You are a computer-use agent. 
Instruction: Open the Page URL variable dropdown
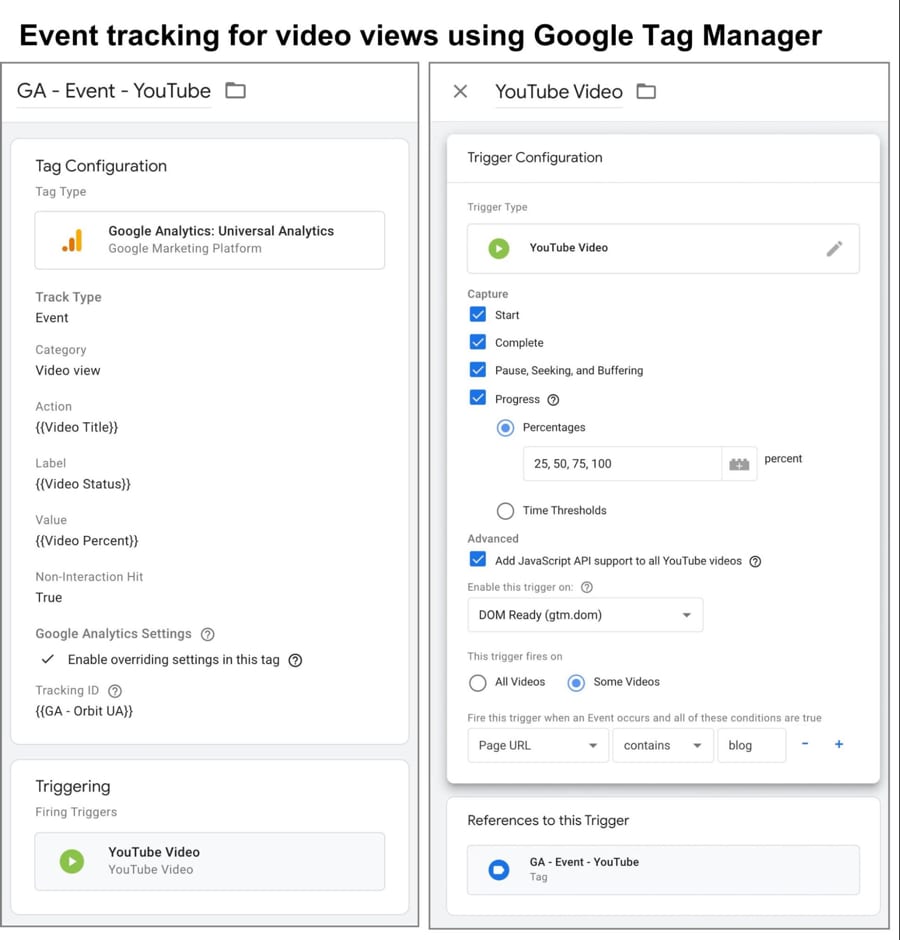(x=538, y=746)
